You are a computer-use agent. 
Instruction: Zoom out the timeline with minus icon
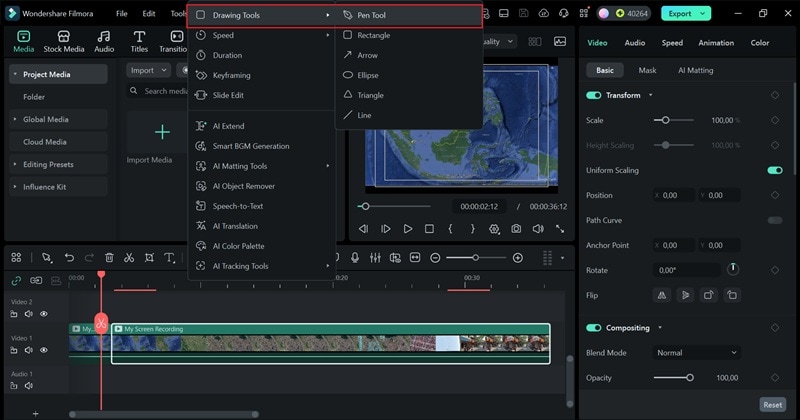click(435, 258)
